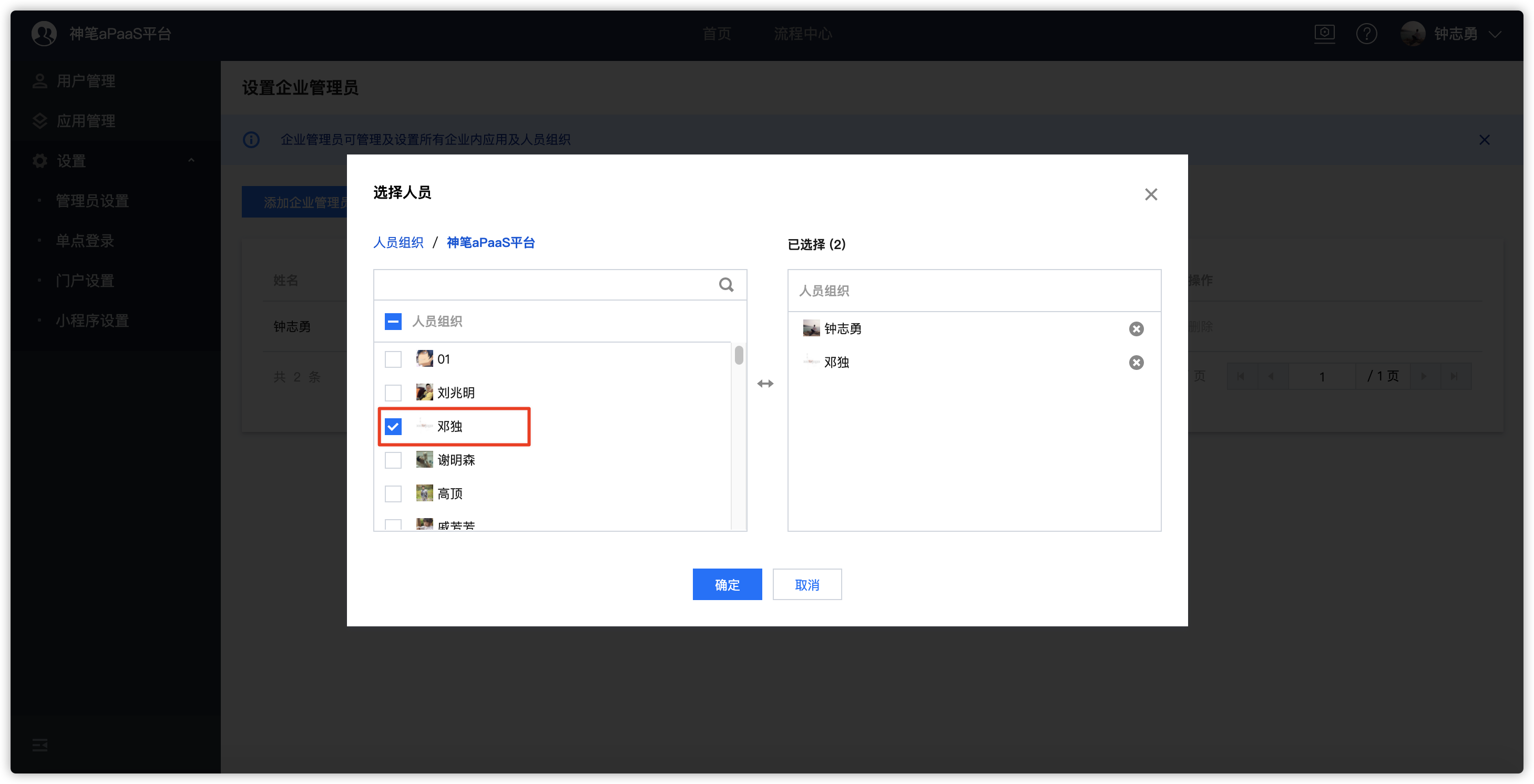Go to the first page in pagination

coord(1241,376)
